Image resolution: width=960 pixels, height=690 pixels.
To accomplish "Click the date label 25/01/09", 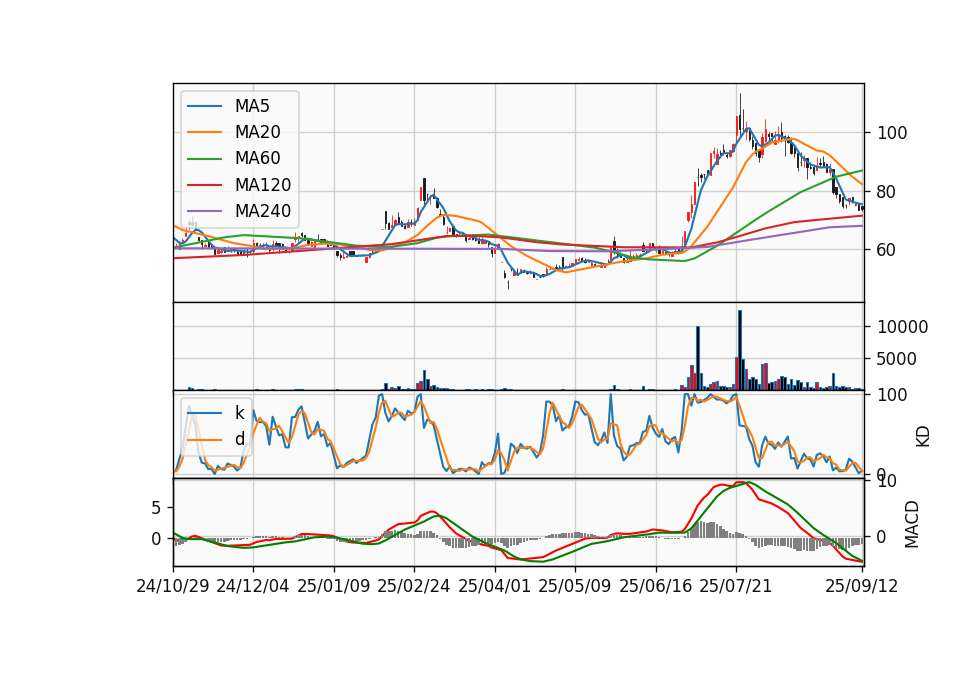I will [334, 586].
